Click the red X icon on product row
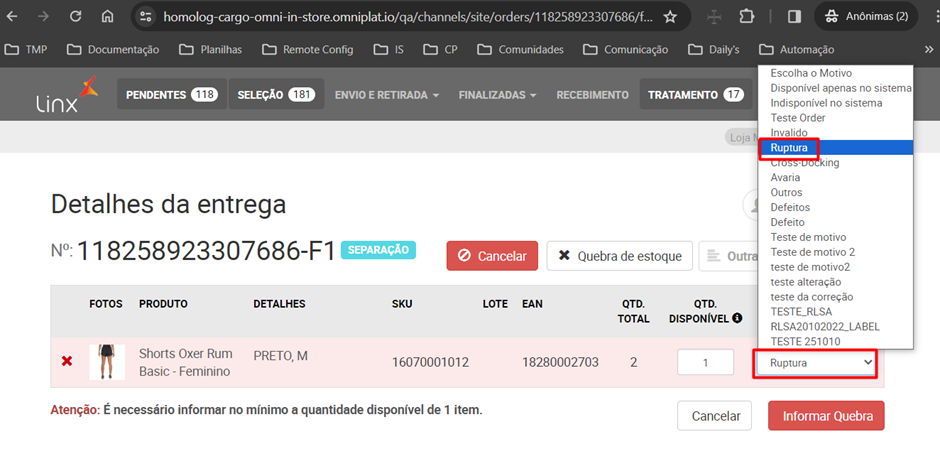 point(67,361)
